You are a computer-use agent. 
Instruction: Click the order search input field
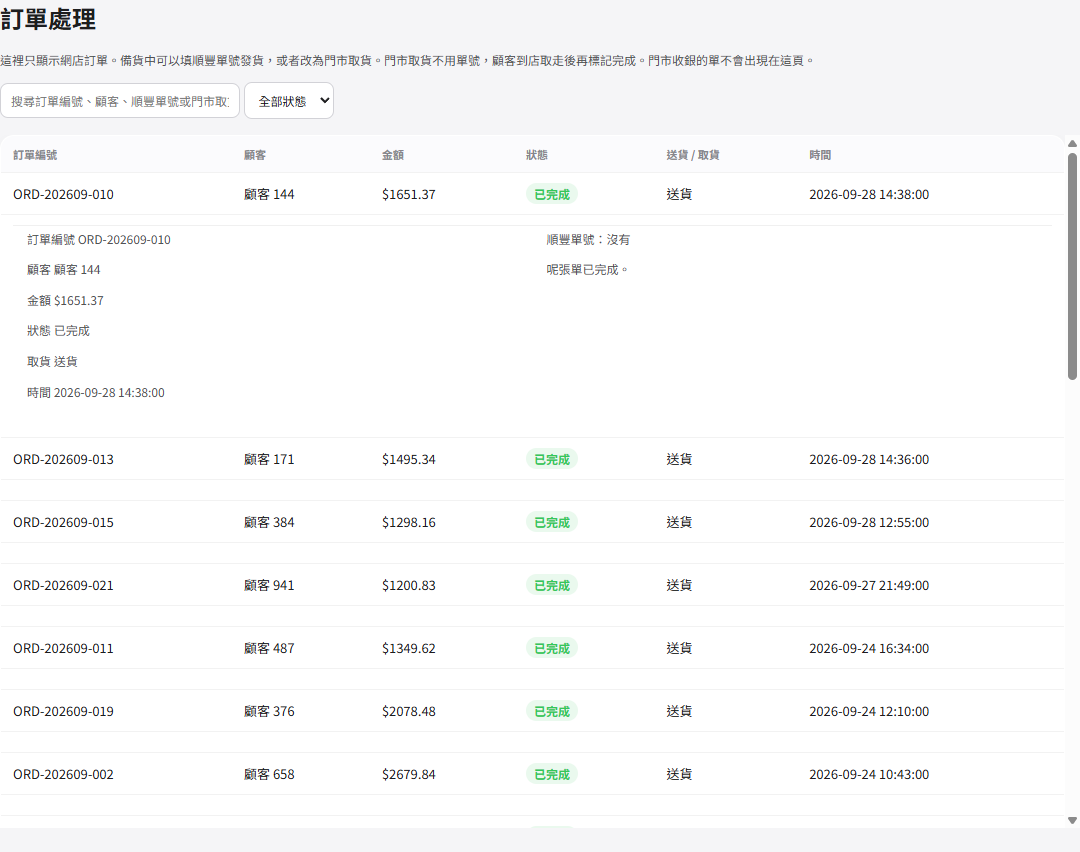pos(120,101)
